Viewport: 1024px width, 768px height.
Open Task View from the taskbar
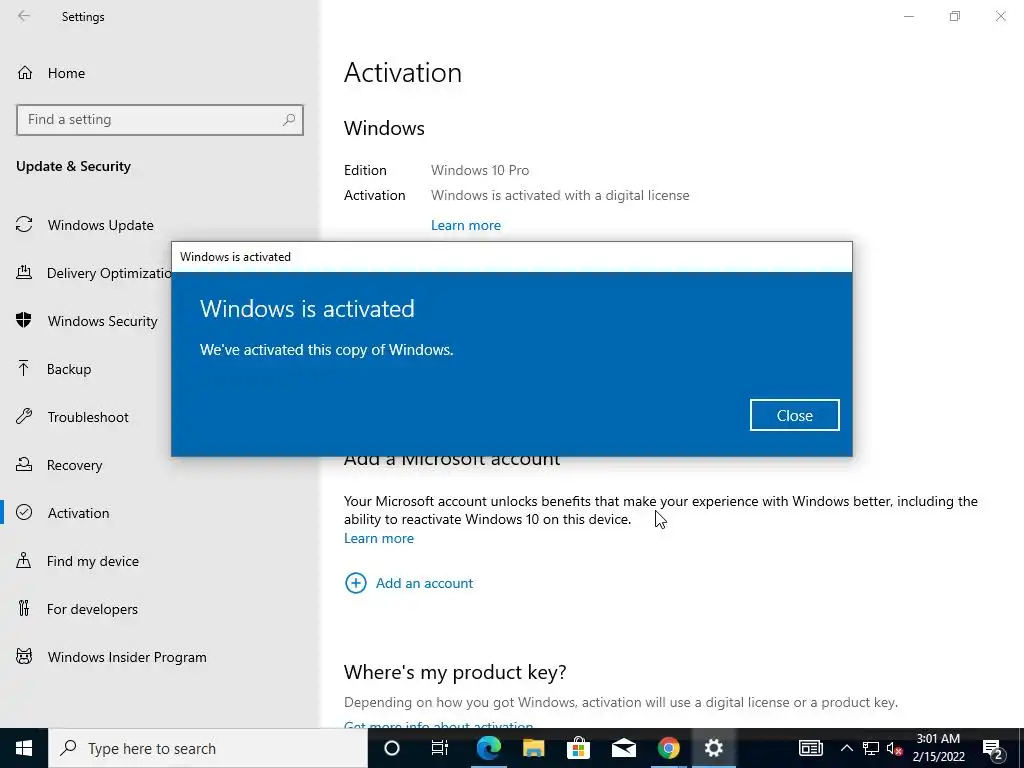(440, 748)
